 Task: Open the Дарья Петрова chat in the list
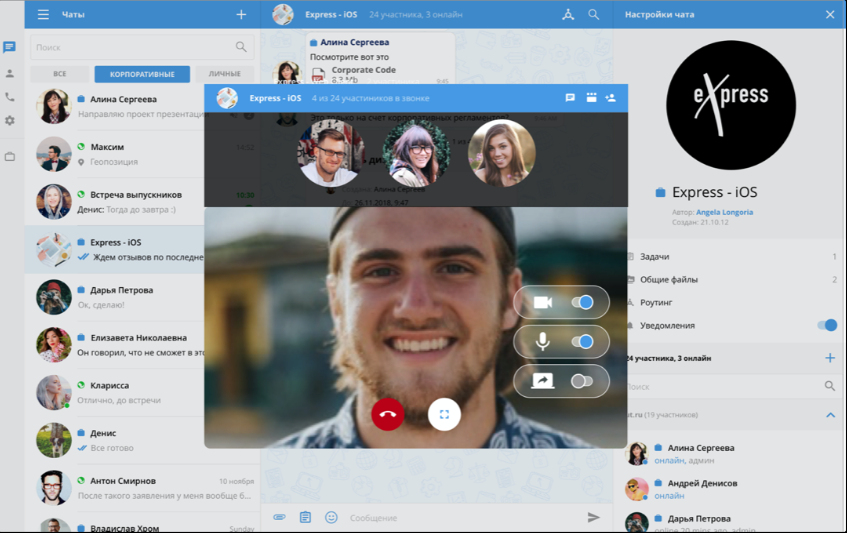pos(115,297)
